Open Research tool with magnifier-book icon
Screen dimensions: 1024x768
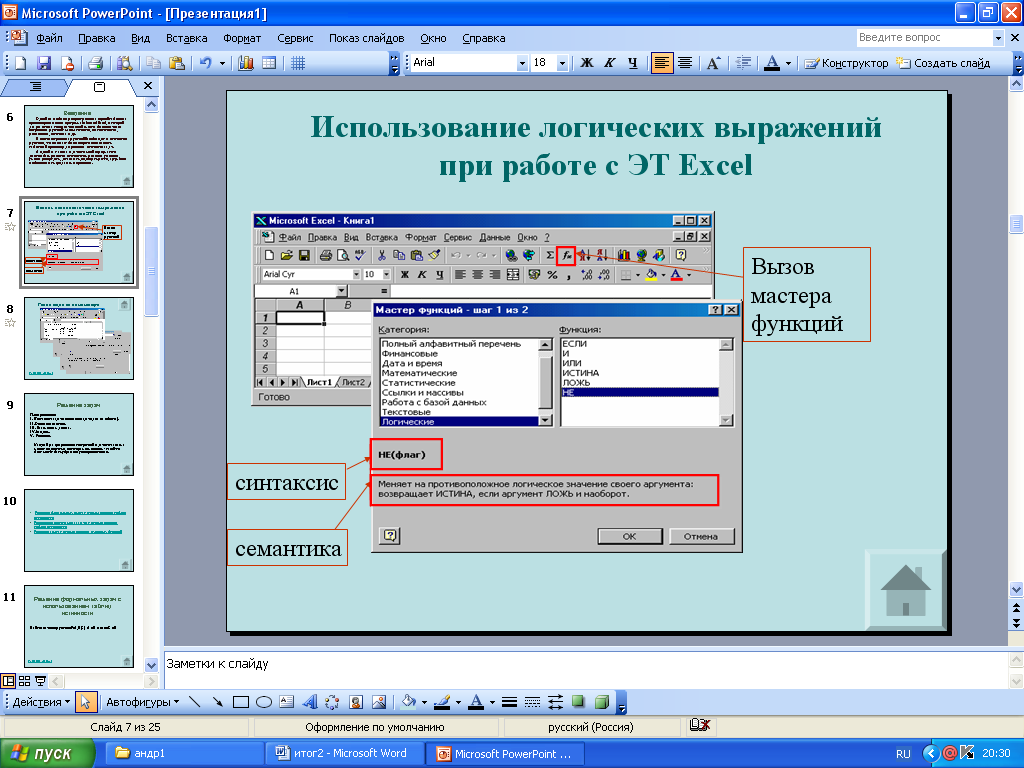pos(124,63)
